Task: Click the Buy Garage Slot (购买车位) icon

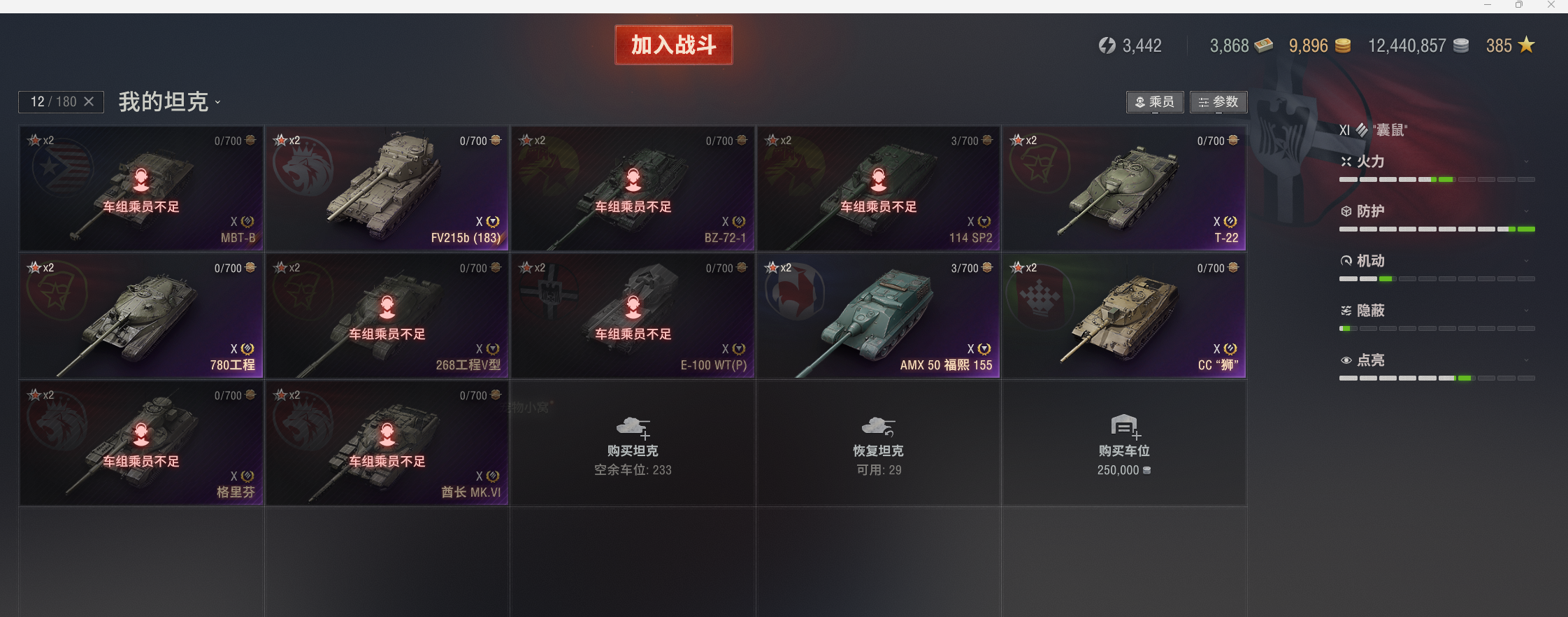Action: pos(1125,426)
